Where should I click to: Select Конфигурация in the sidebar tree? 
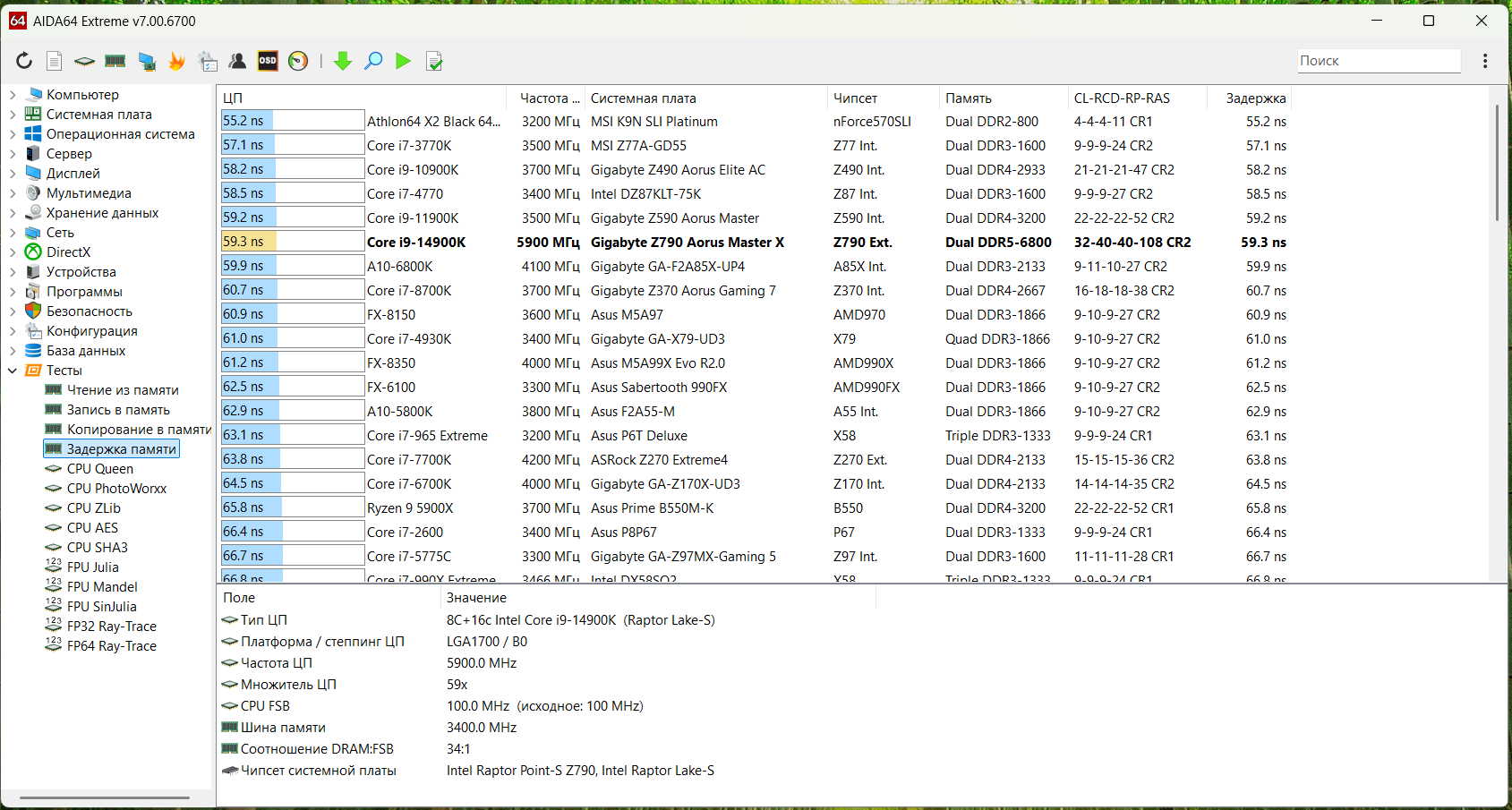click(x=92, y=331)
